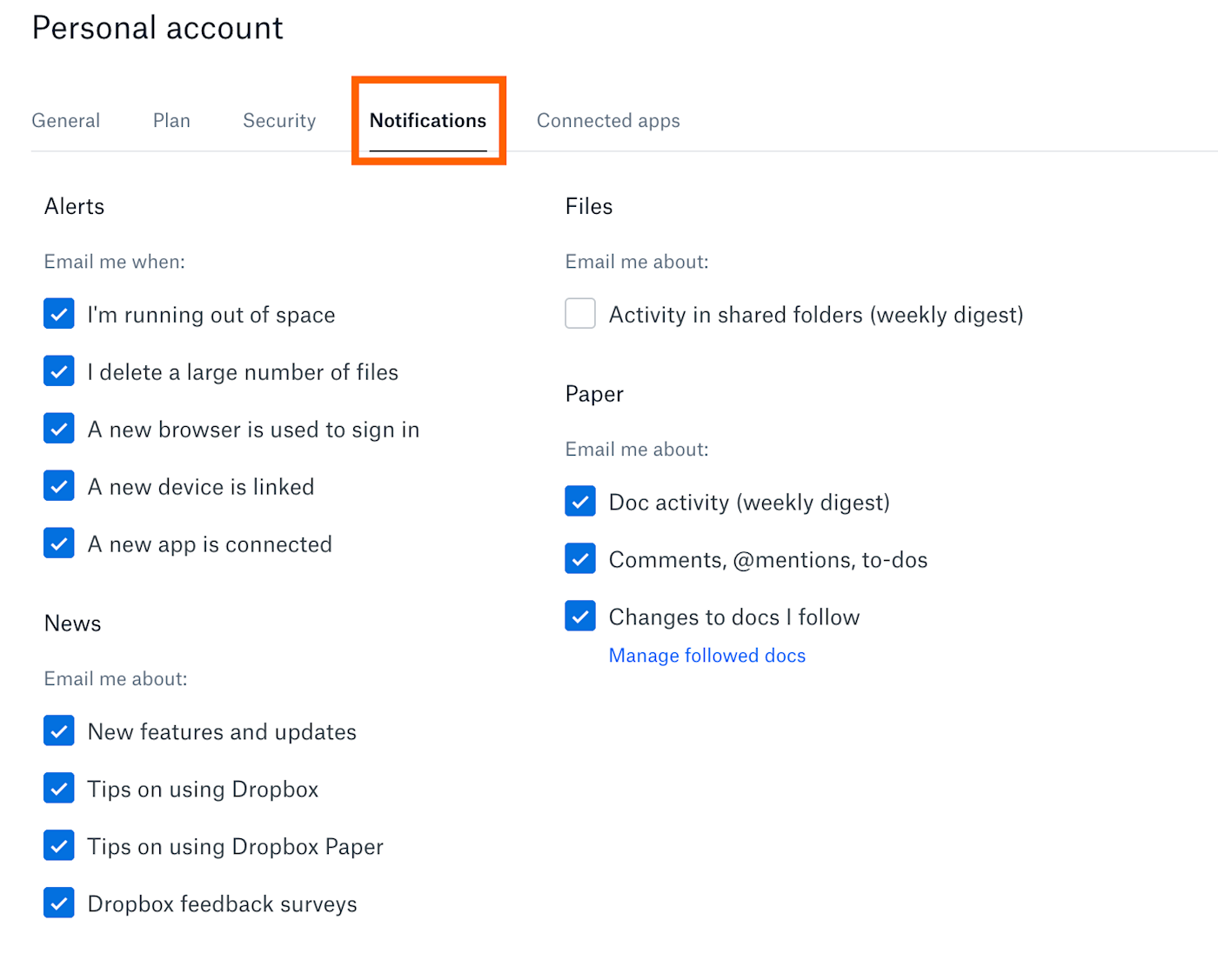
Task: Click the "Email me when:" label
Action: (115, 262)
